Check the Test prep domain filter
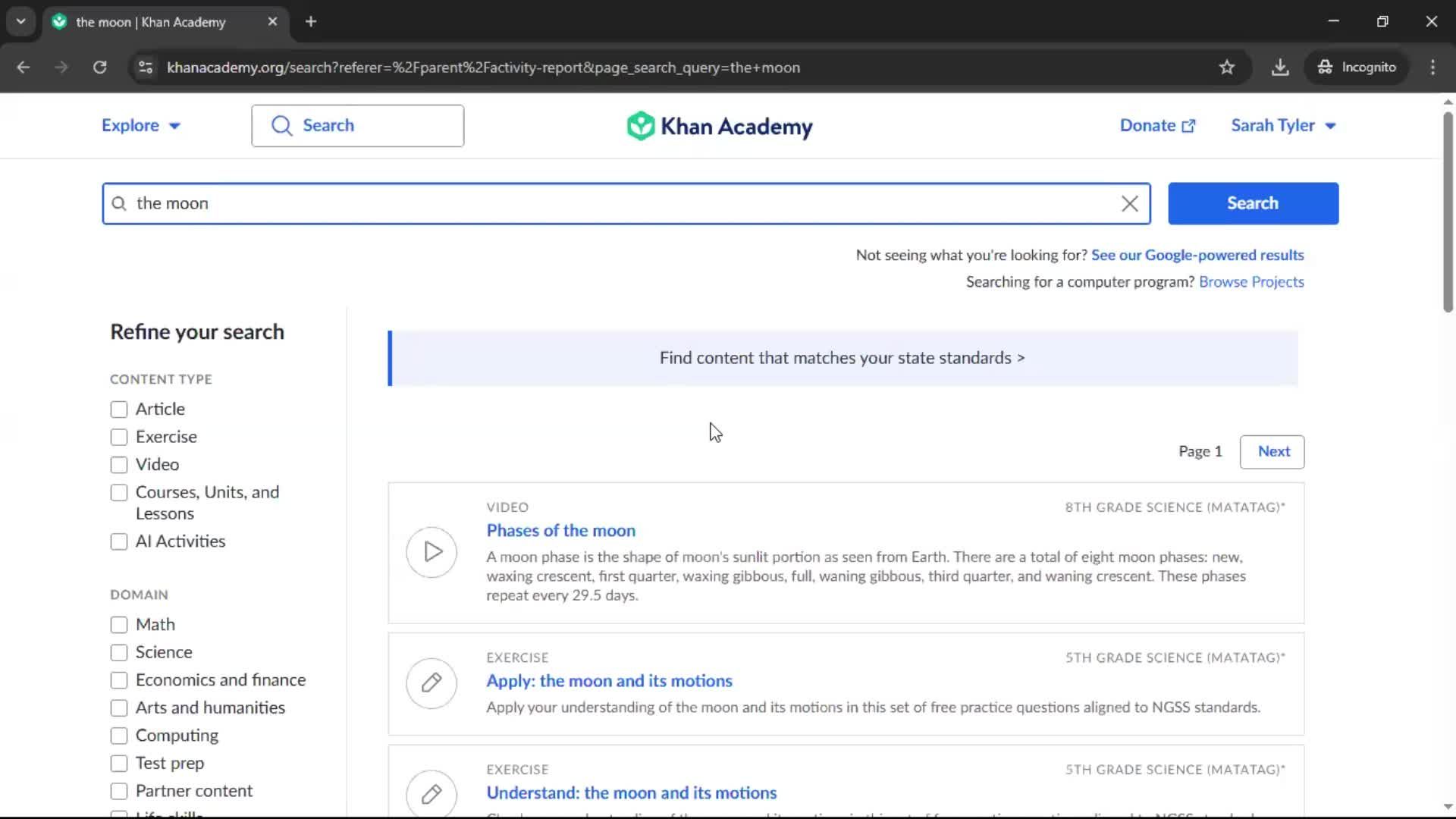Image resolution: width=1456 pixels, height=819 pixels. click(x=119, y=763)
